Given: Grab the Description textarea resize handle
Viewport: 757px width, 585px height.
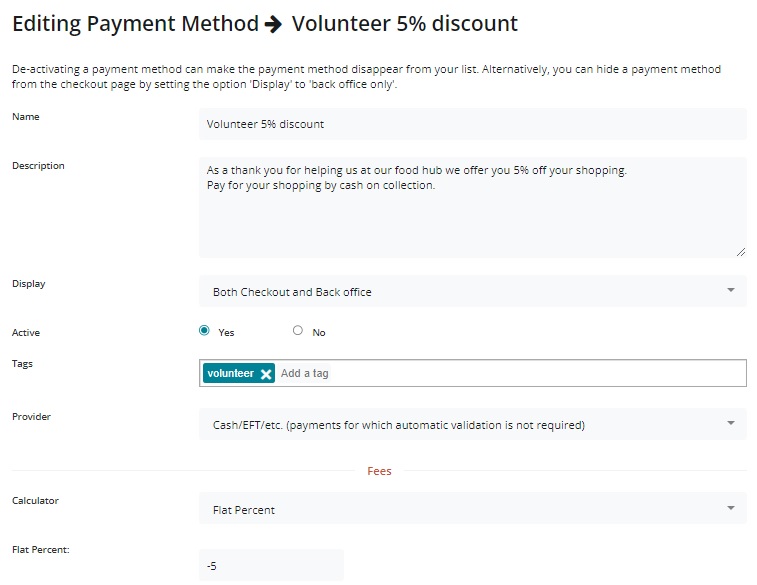Looking at the screenshot, I should 741,252.
